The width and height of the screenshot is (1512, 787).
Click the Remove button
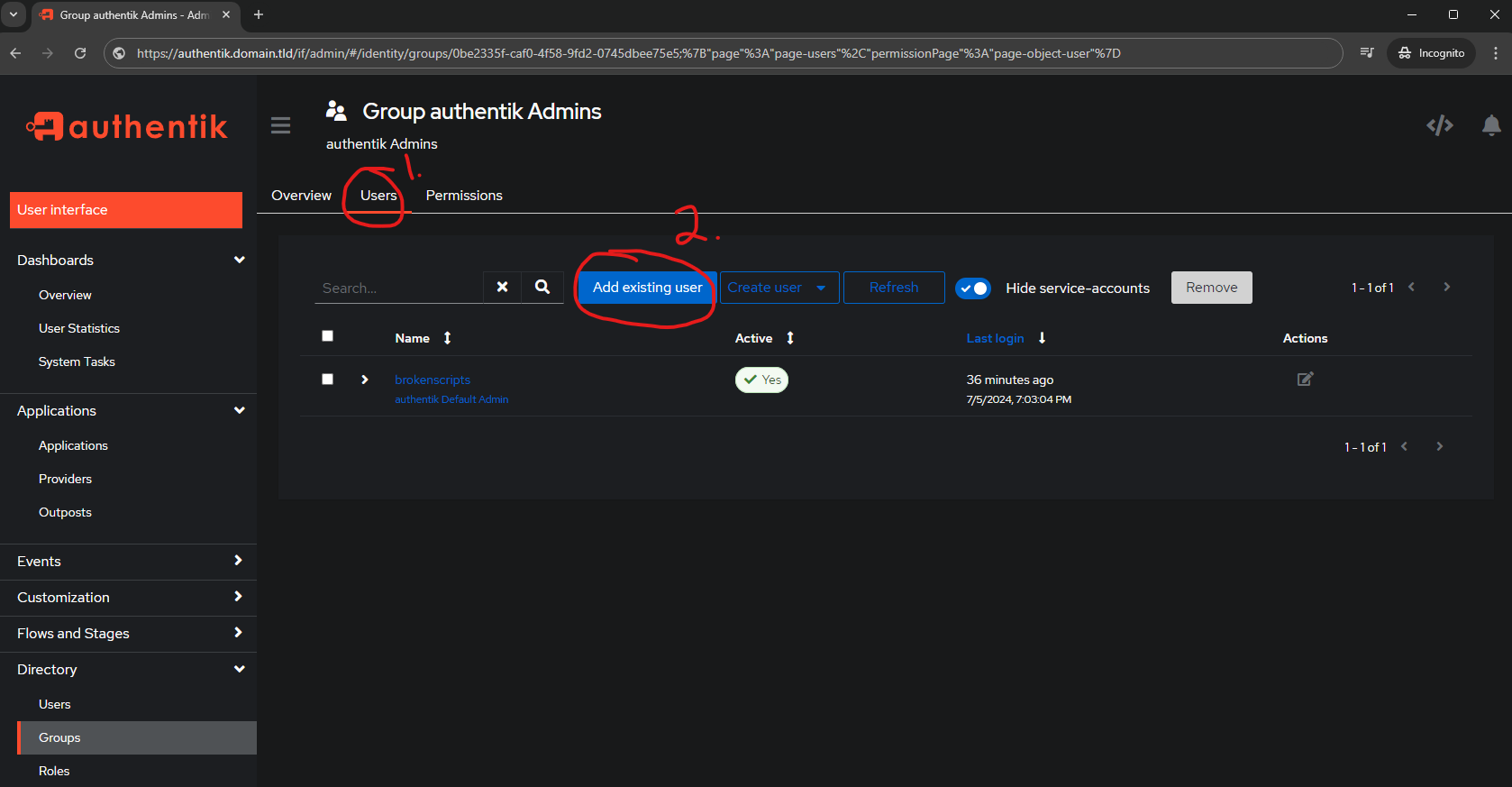(x=1211, y=288)
